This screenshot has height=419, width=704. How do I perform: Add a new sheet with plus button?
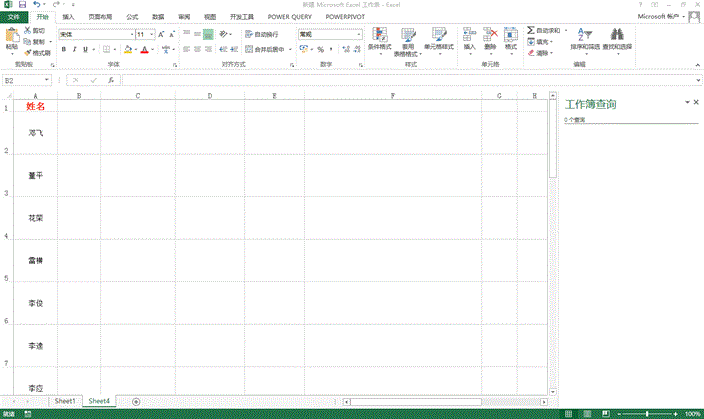point(136,401)
